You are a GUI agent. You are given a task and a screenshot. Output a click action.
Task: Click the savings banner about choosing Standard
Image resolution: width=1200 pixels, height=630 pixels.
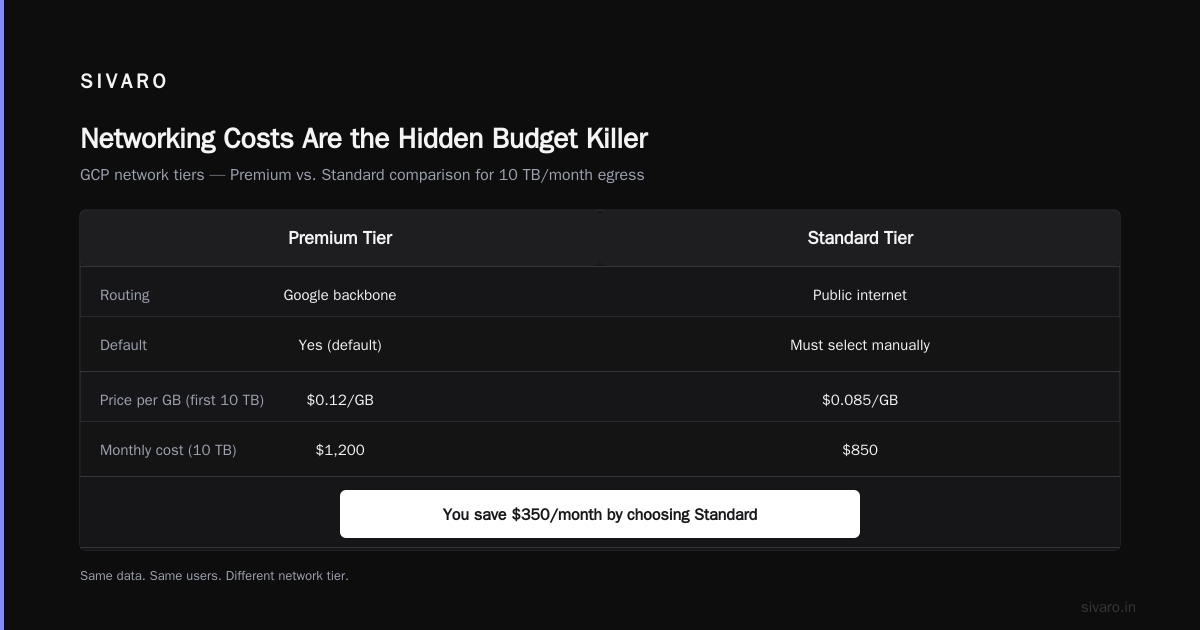pos(600,514)
